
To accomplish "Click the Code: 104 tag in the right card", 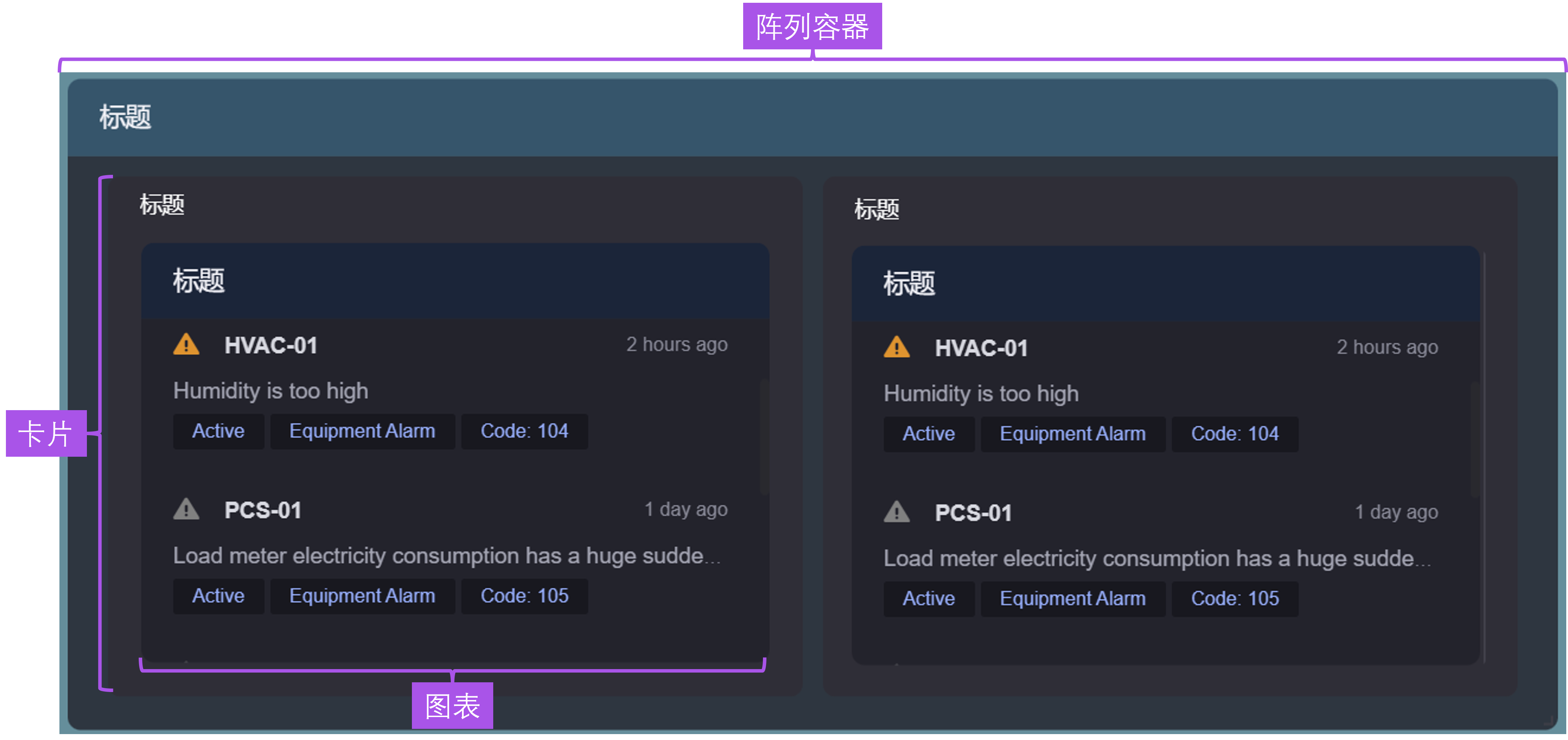I will 1234,434.
